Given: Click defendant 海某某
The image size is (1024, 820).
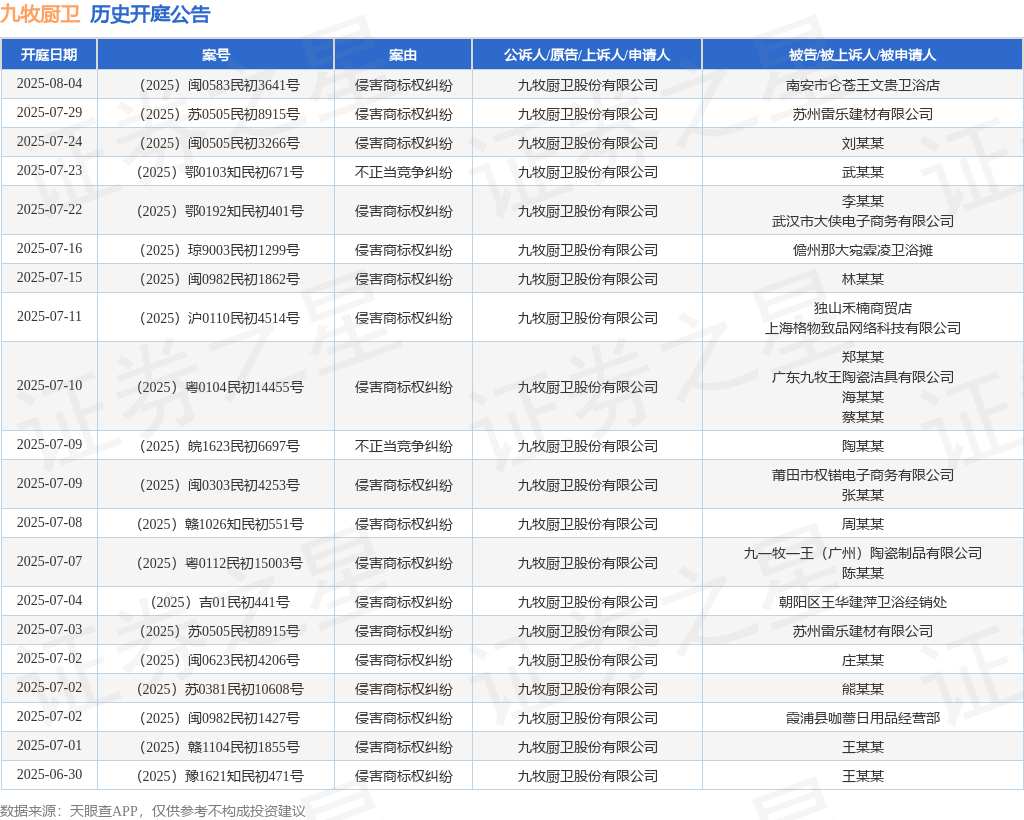Looking at the screenshot, I should [863, 397].
